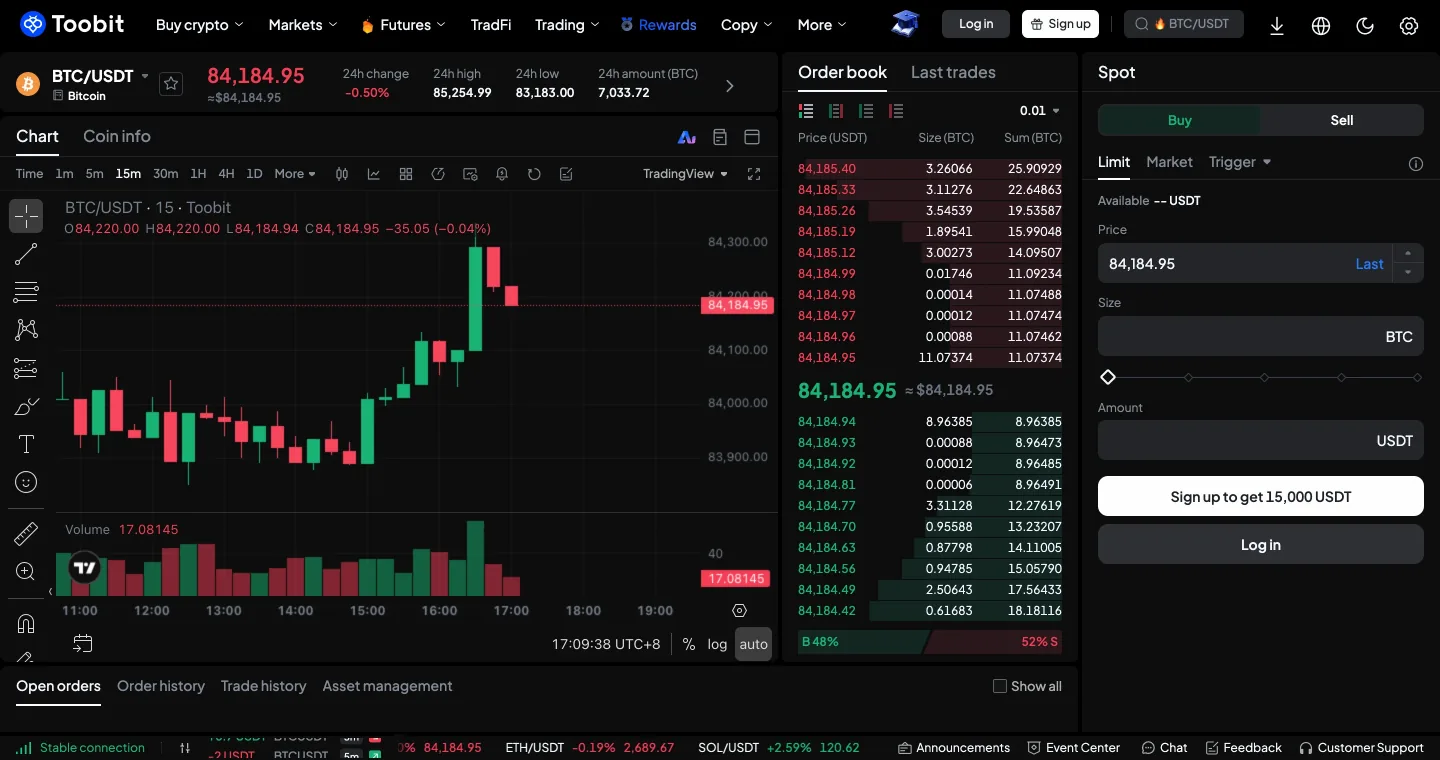
Task: Click the Toobit logo
Action: pos(72,24)
